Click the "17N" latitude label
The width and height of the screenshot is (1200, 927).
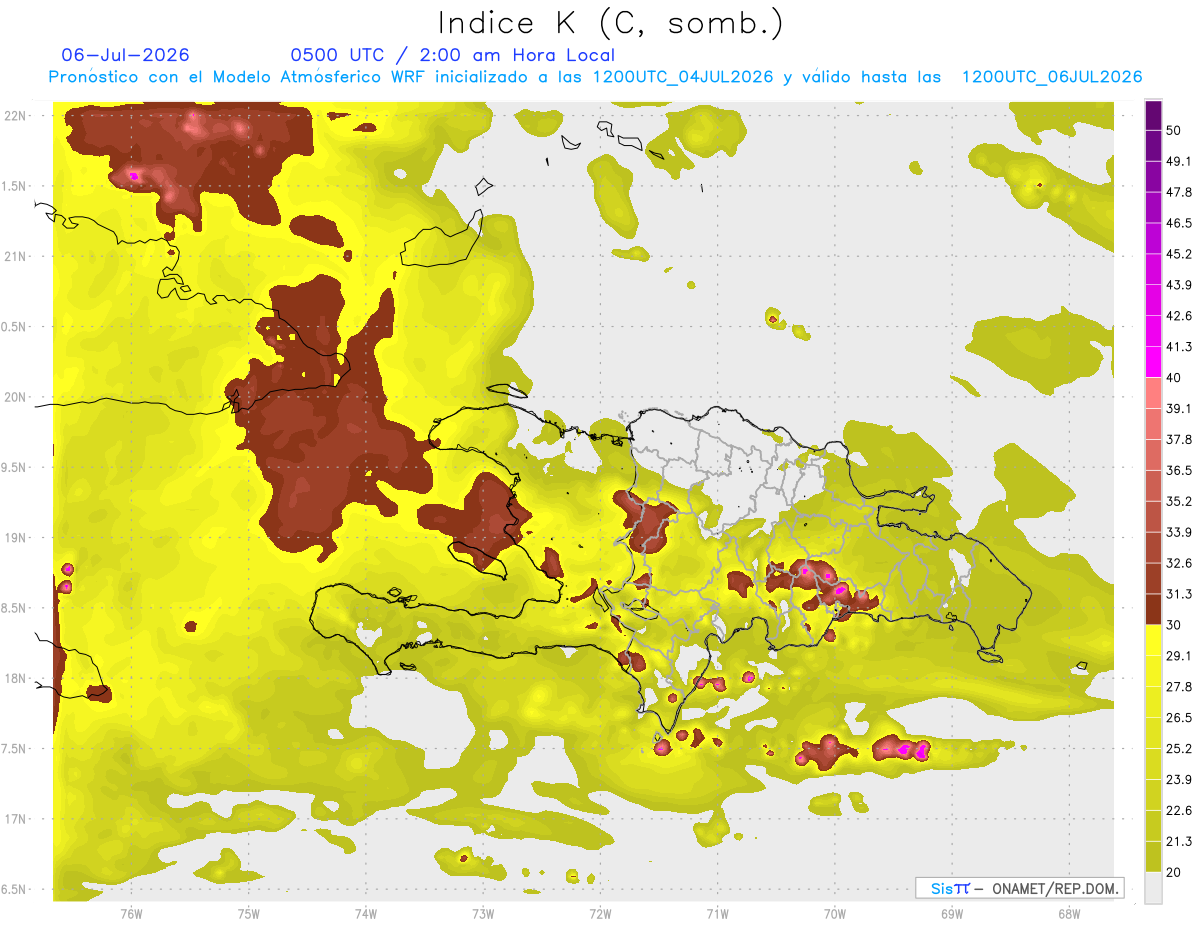tap(16, 820)
